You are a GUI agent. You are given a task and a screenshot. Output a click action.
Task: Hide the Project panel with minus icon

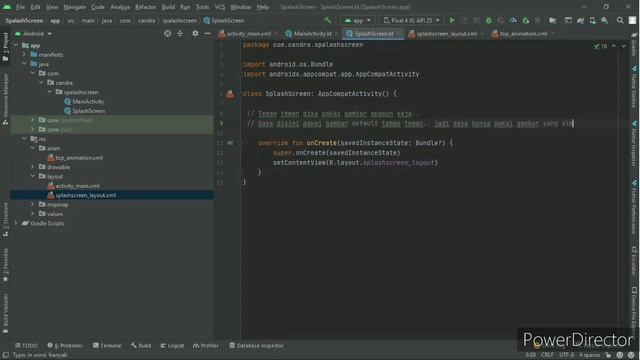[x=207, y=33]
